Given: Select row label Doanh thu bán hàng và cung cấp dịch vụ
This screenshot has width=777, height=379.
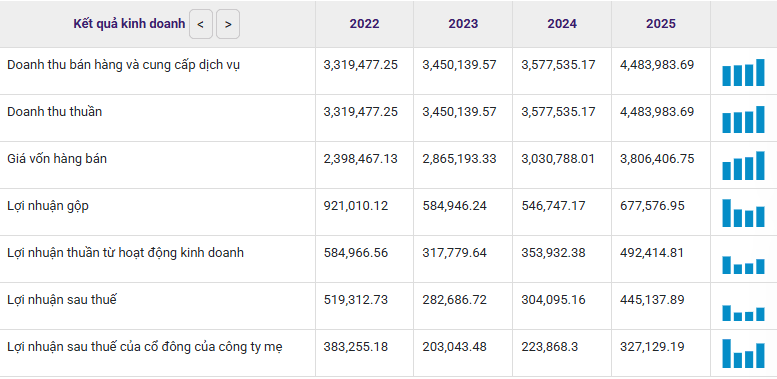Looking at the screenshot, I should pyautogui.click(x=123, y=65).
